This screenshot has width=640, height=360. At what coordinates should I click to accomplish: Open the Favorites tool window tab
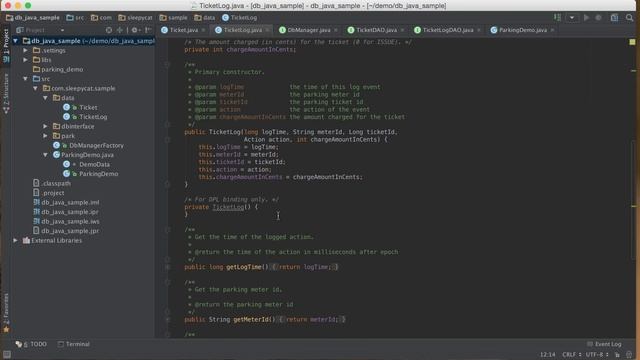point(6,312)
